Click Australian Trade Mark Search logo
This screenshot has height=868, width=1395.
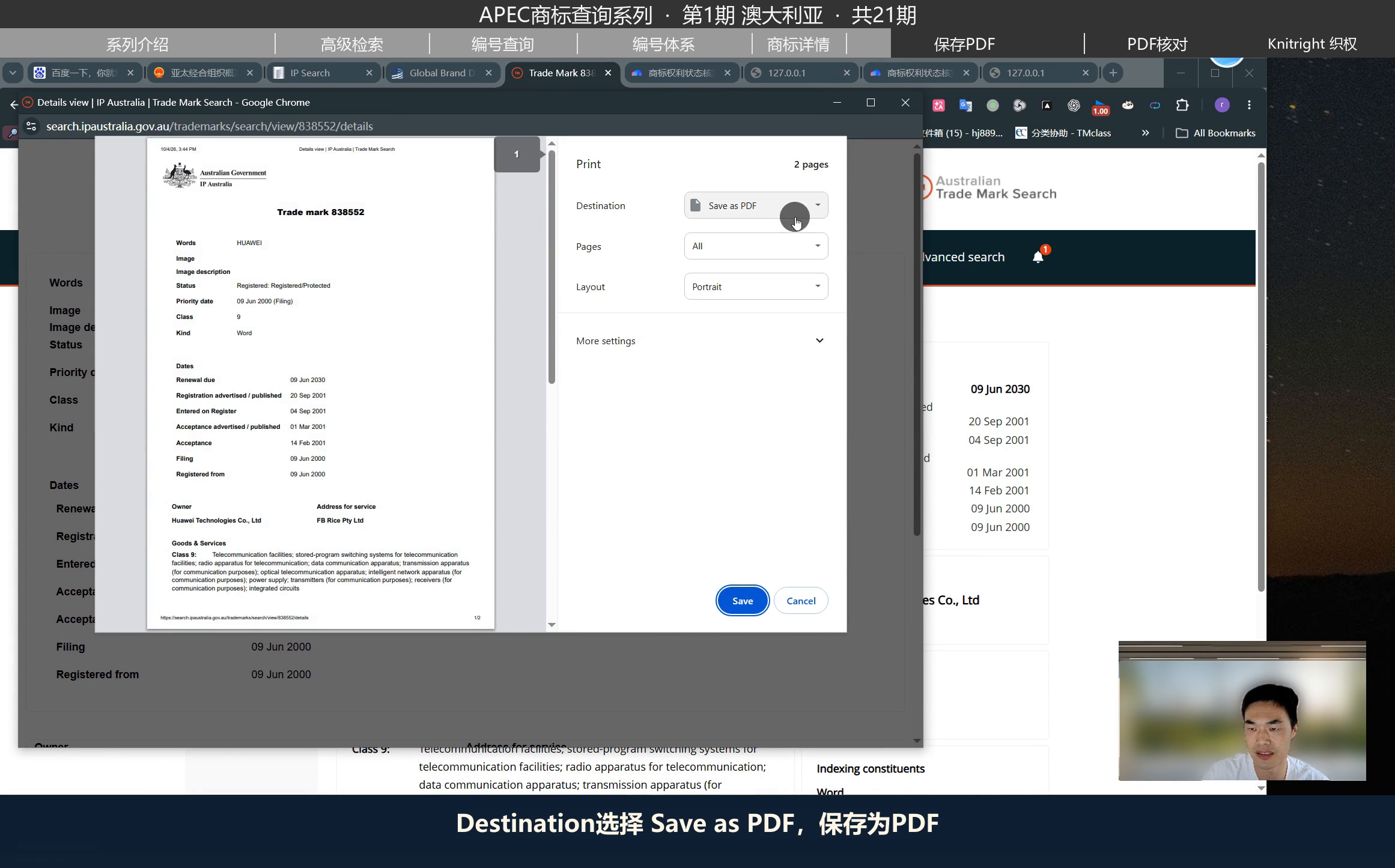(x=989, y=187)
